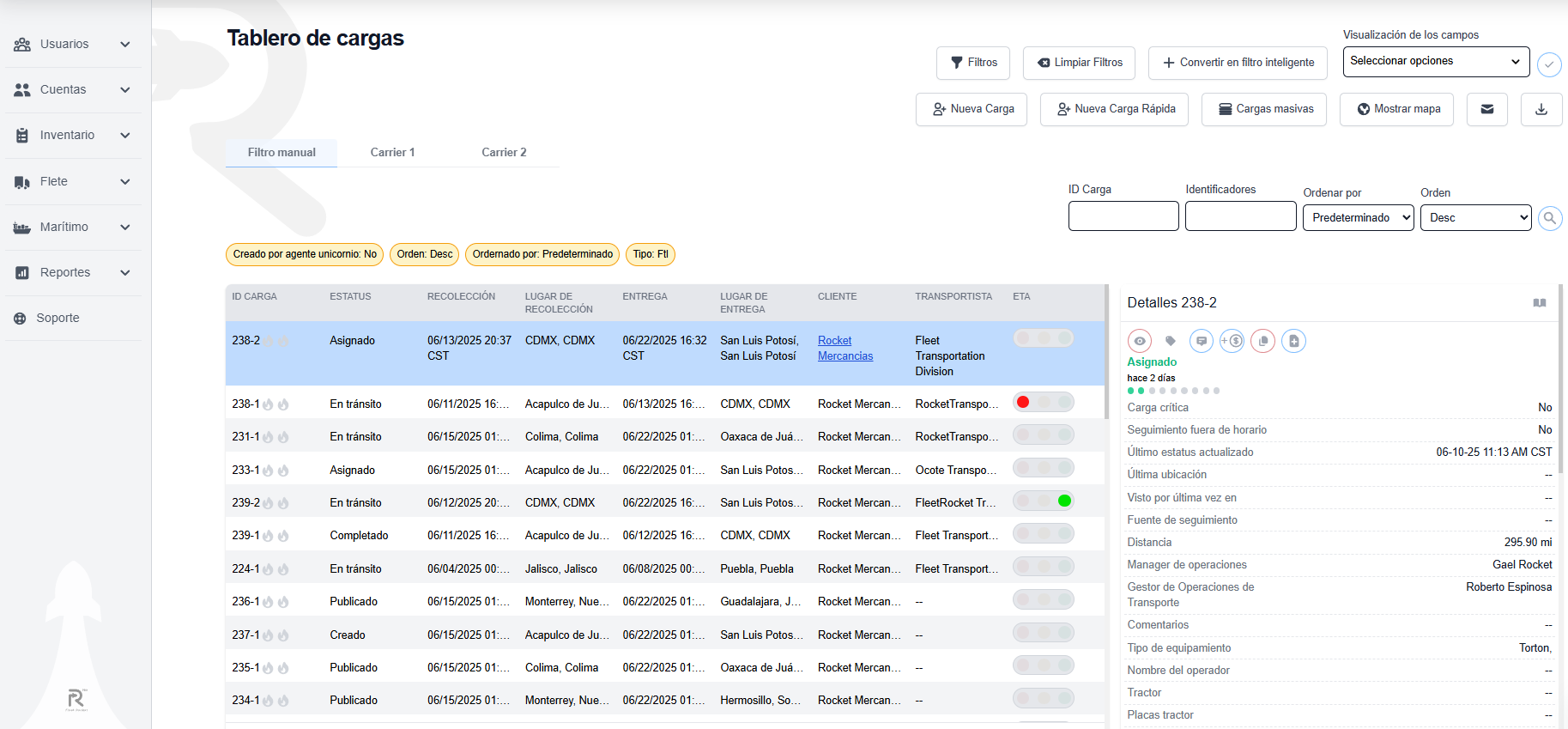Toggle the ETA switch for load 238-2
The width and height of the screenshot is (1568, 729).
[1043, 338]
